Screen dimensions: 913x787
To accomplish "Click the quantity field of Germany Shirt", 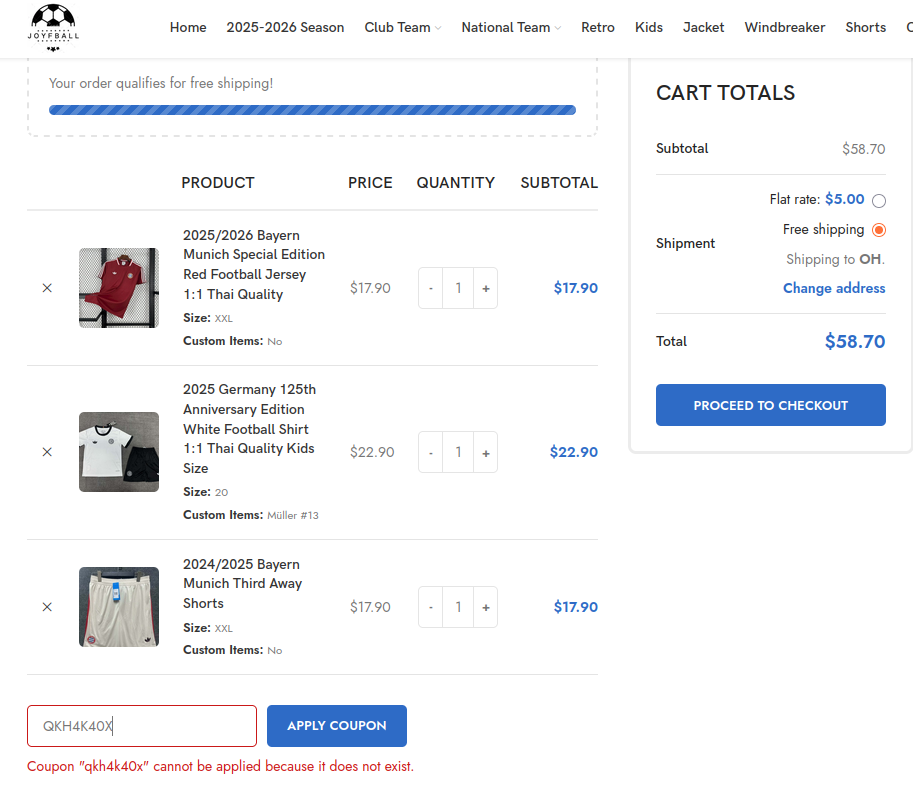I will tap(458, 452).
